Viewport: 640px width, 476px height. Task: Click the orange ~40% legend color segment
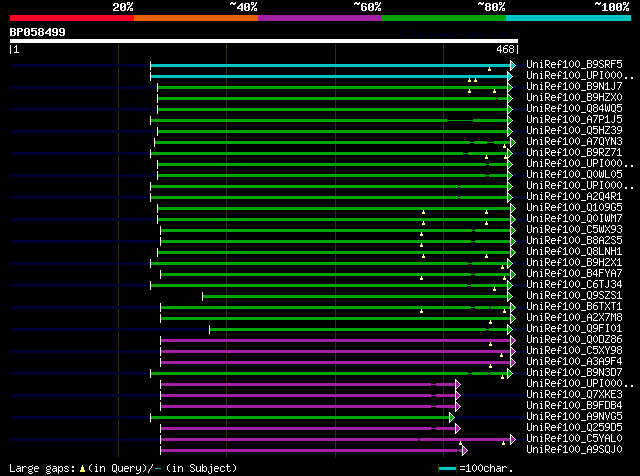coord(196,18)
